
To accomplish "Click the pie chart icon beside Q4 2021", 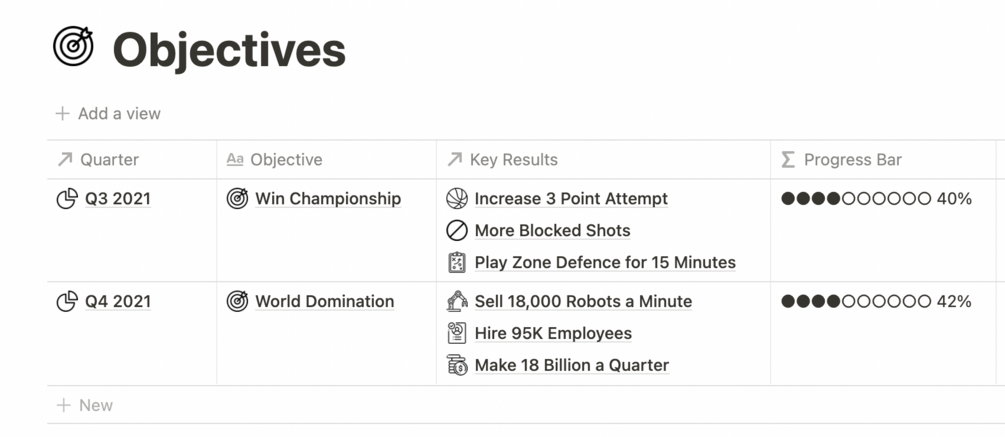I will pos(67,301).
